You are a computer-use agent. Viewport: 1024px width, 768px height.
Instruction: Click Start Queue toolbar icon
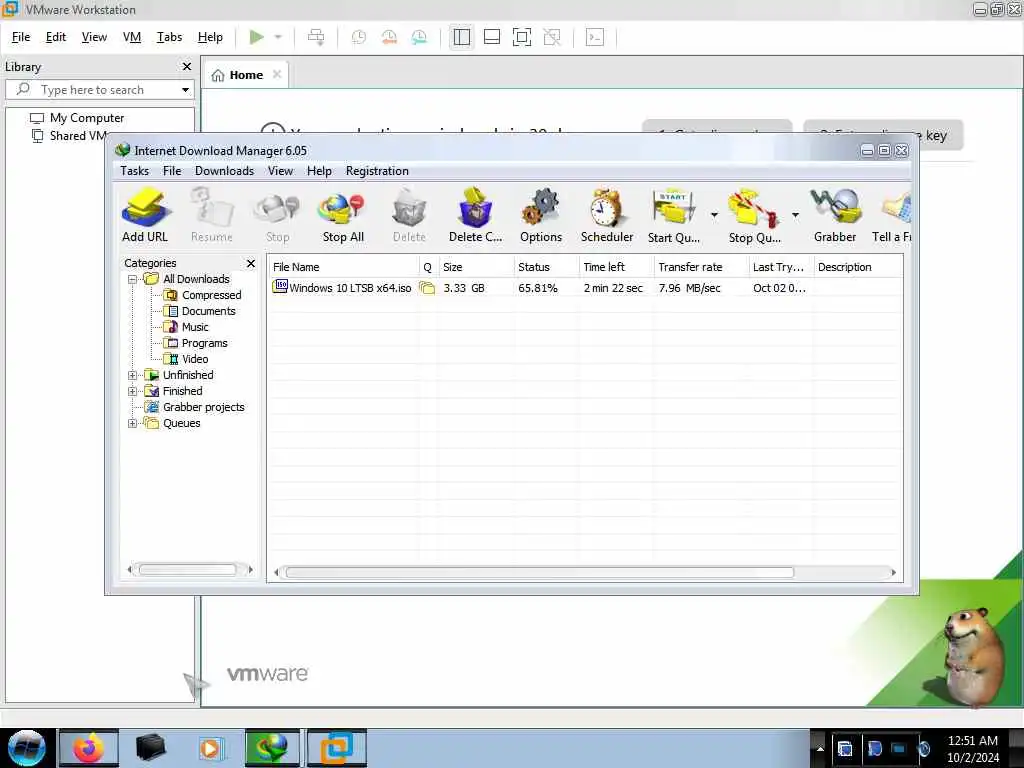click(673, 216)
